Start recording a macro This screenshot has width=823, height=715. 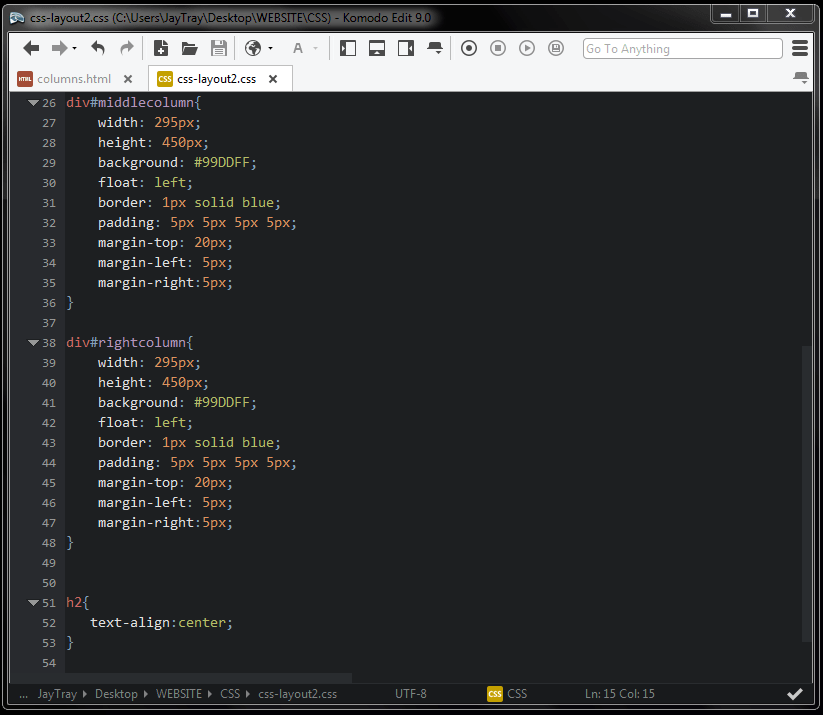click(x=468, y=47)
